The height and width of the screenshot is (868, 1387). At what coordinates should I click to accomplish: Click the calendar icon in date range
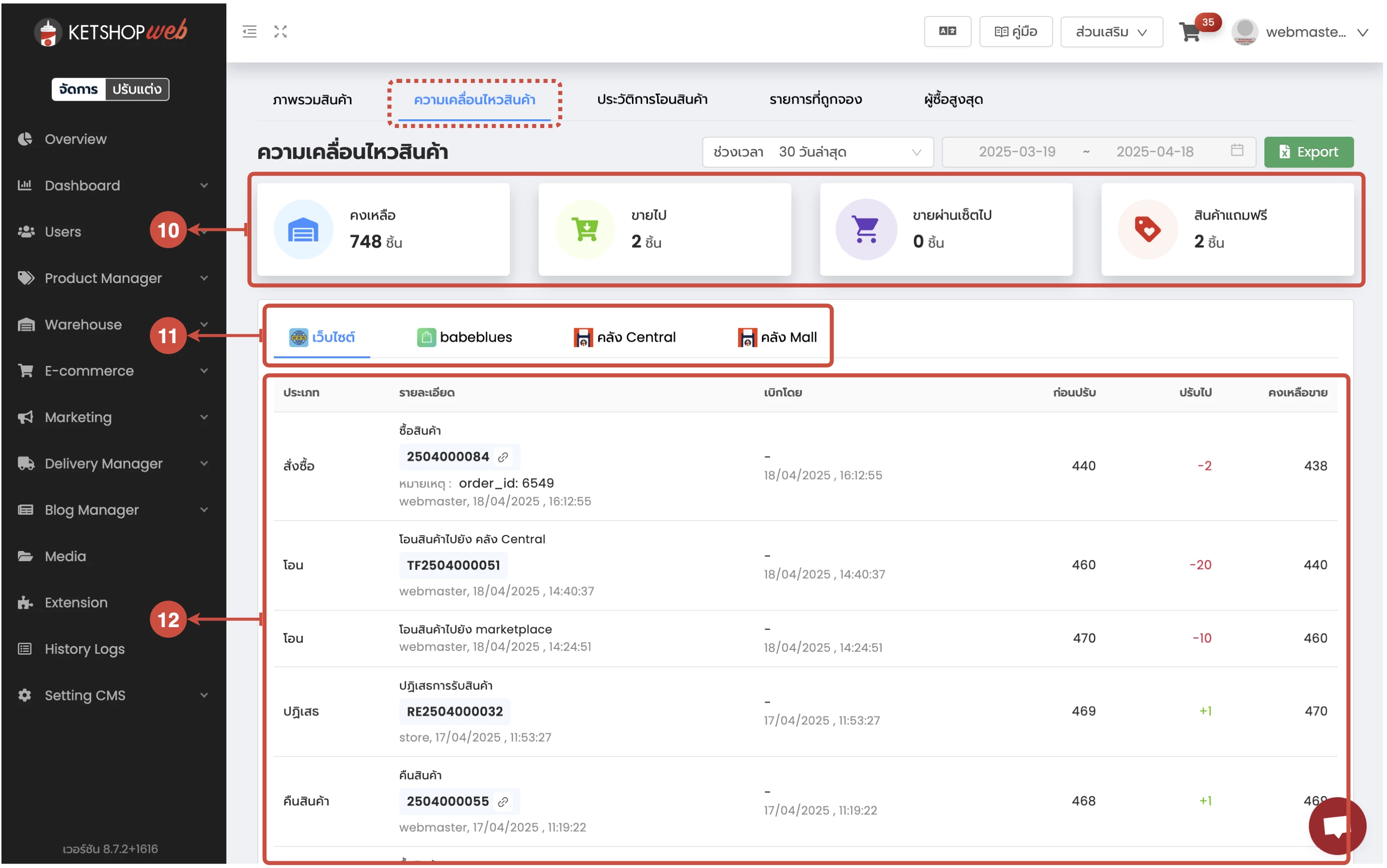coord(1237,150)
